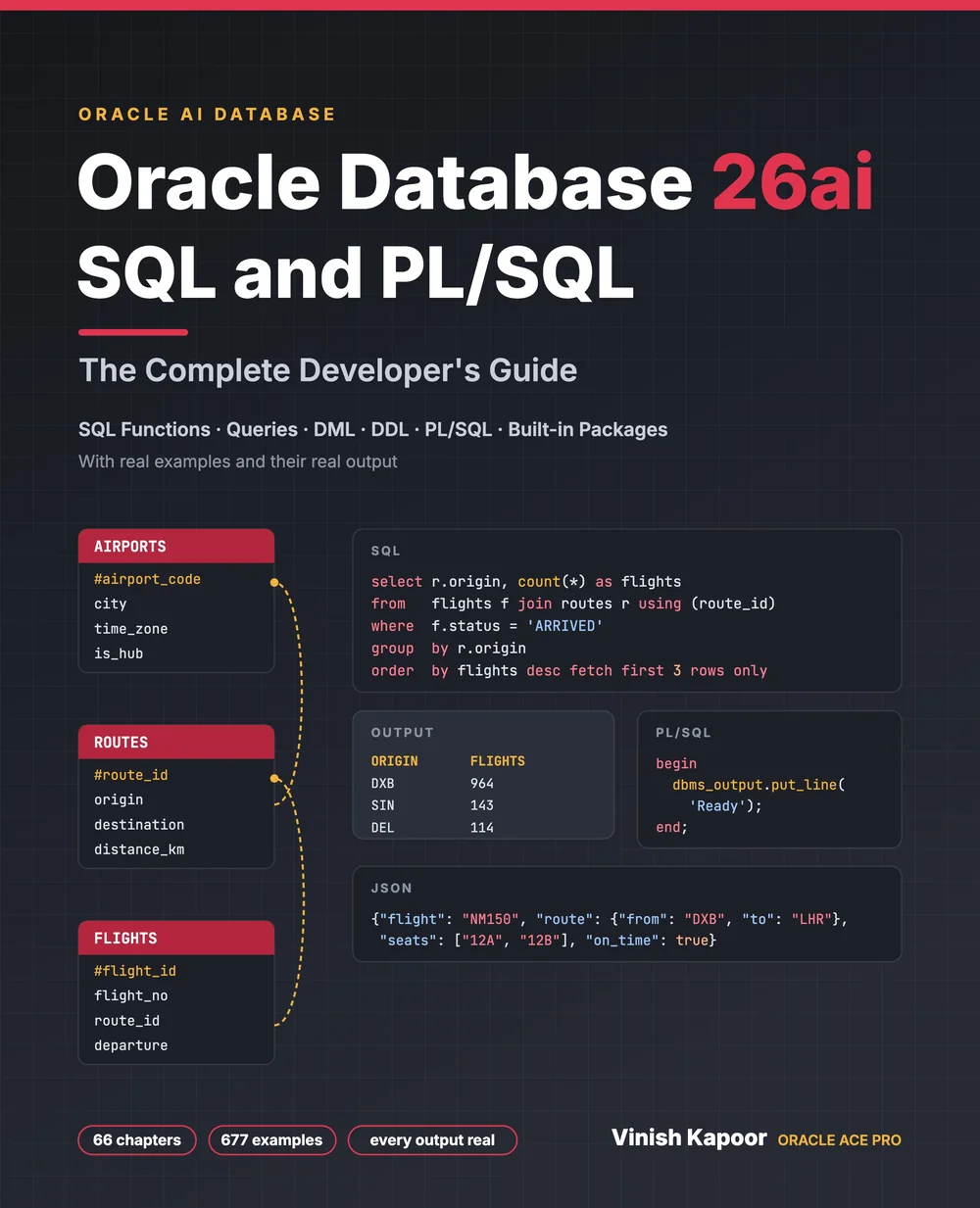This screenshot has width=980, height=1208.
Task: Click the author name 'Vinish Kapoor'
Action: (x=689, y=1137)
